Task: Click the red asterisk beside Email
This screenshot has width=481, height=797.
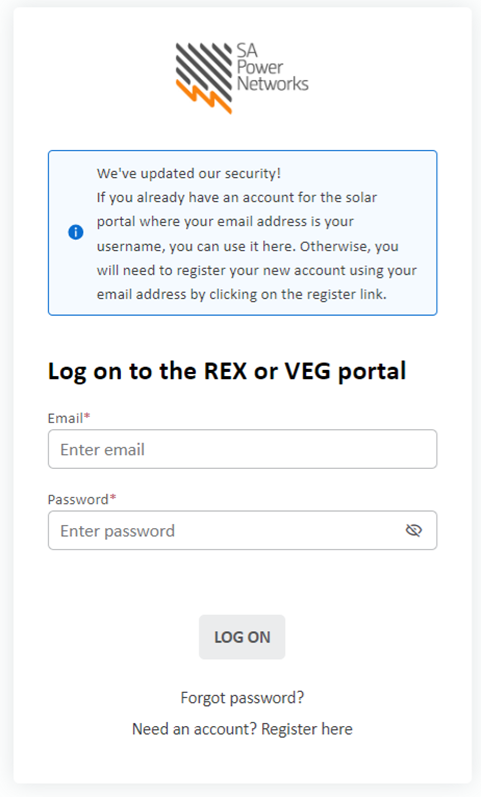Action: (x=87, y=416)
